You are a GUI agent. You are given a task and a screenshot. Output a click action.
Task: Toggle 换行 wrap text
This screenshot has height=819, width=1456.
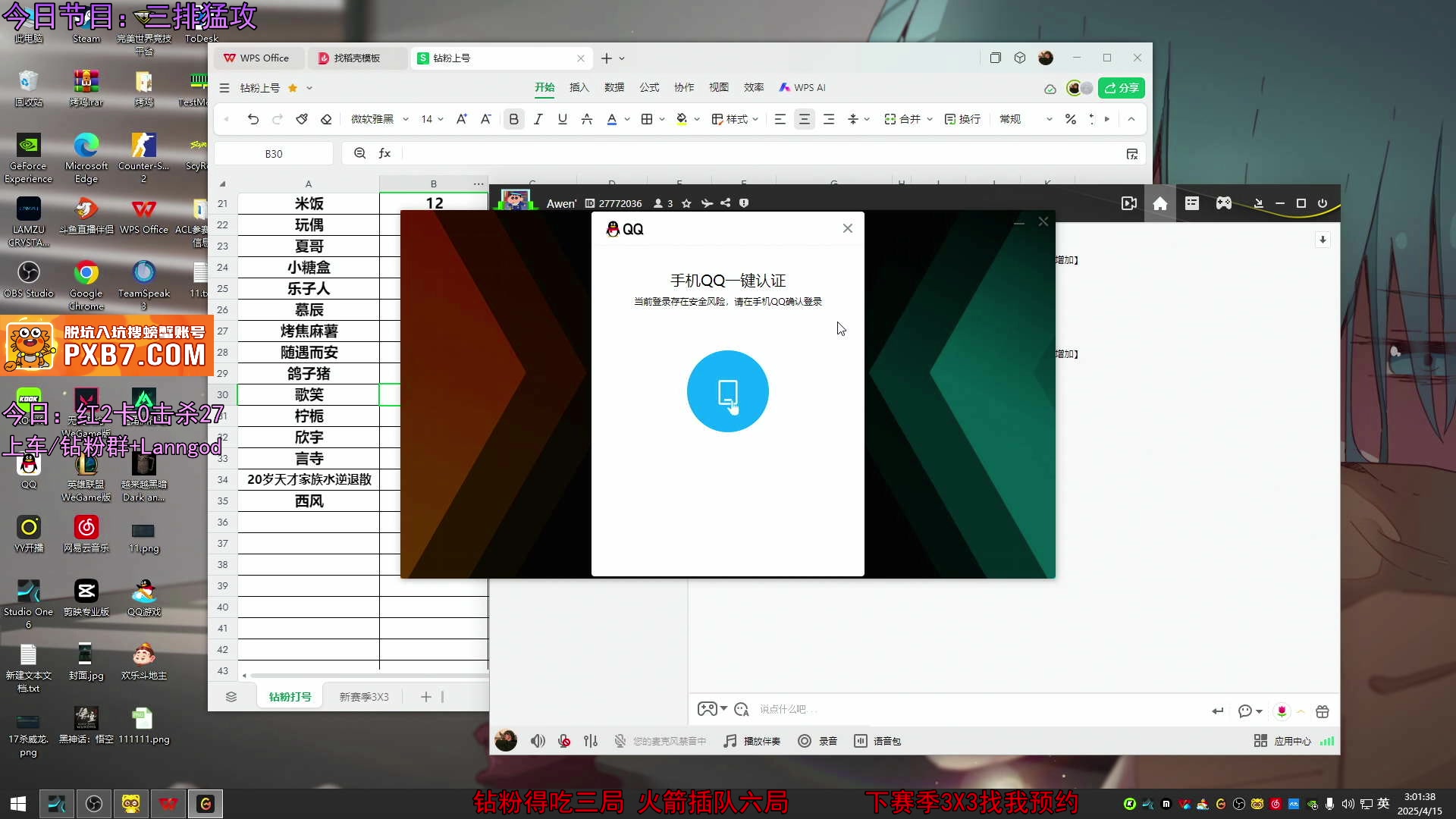pyautogui.click(x=962, y=119)
